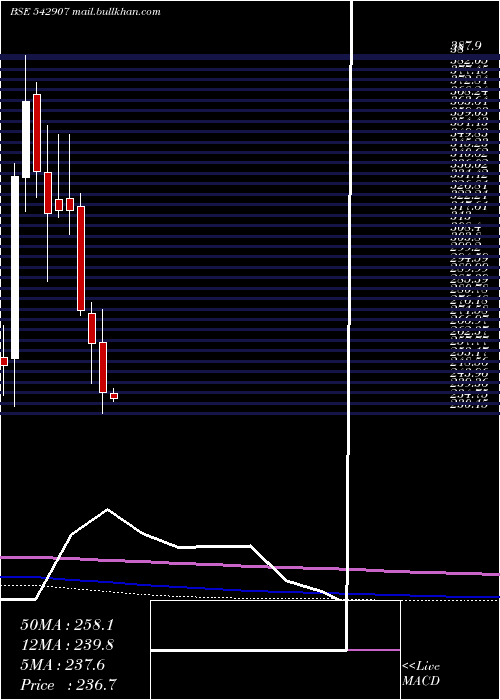Select the 12MA : 239.8 reading

coord(67,645)
